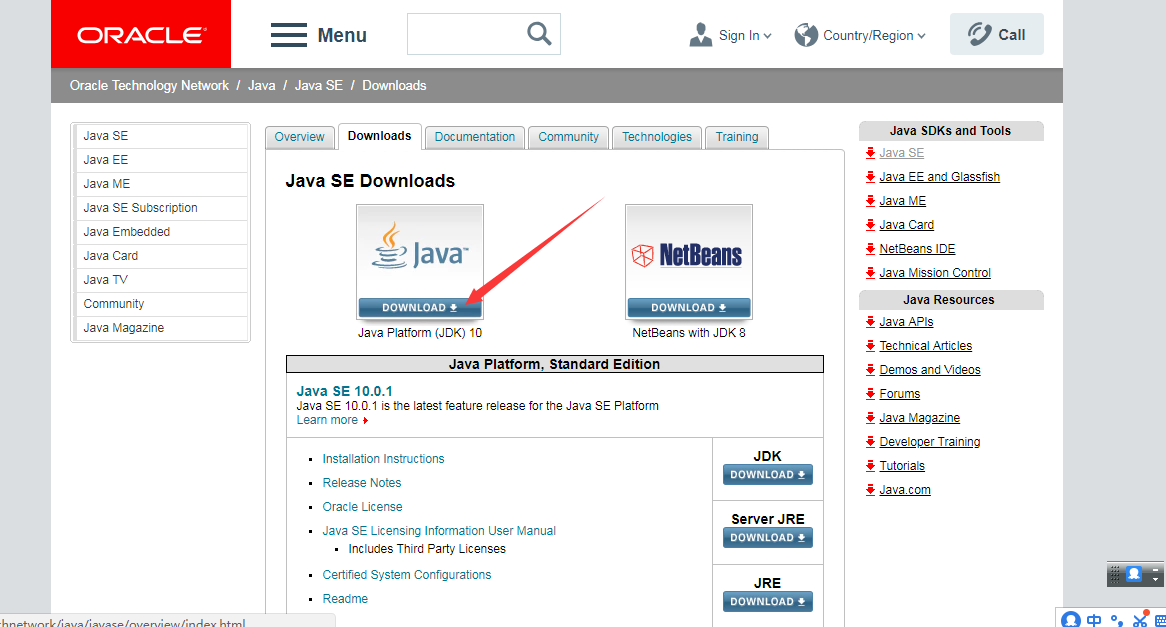This screenshot has height=627, width=1166.
Task: Switch to the Overview tab
Action: pos(299,138)
